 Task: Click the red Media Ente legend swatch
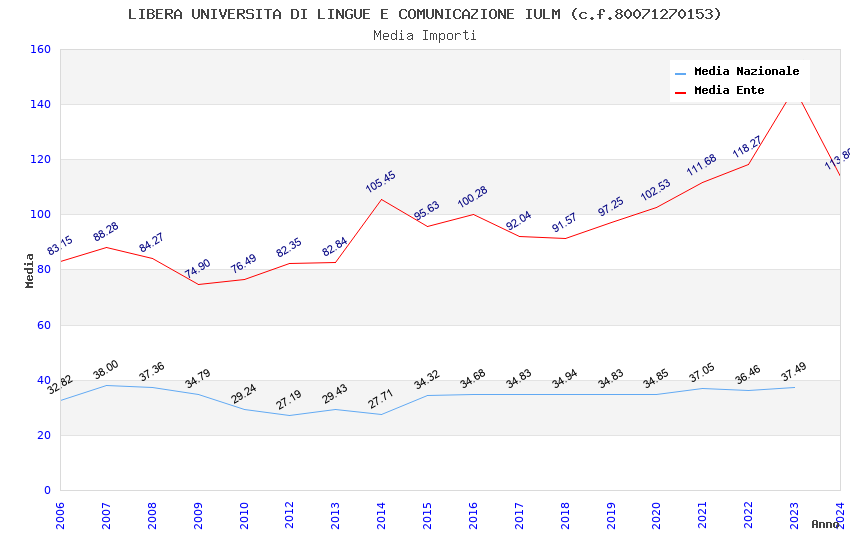680,93
